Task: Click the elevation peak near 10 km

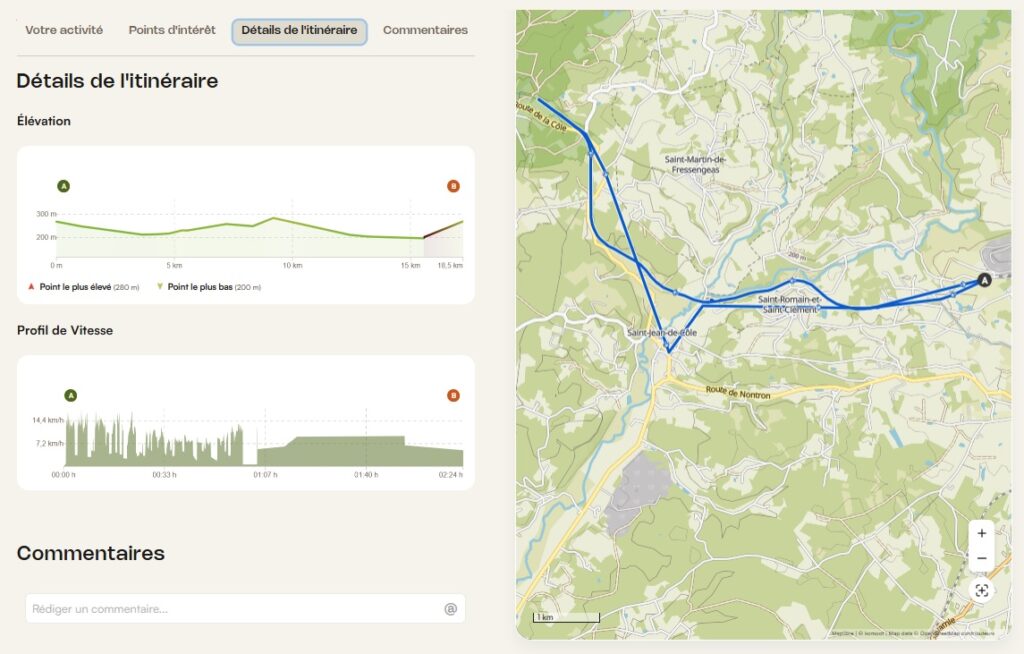Action: 274,218
